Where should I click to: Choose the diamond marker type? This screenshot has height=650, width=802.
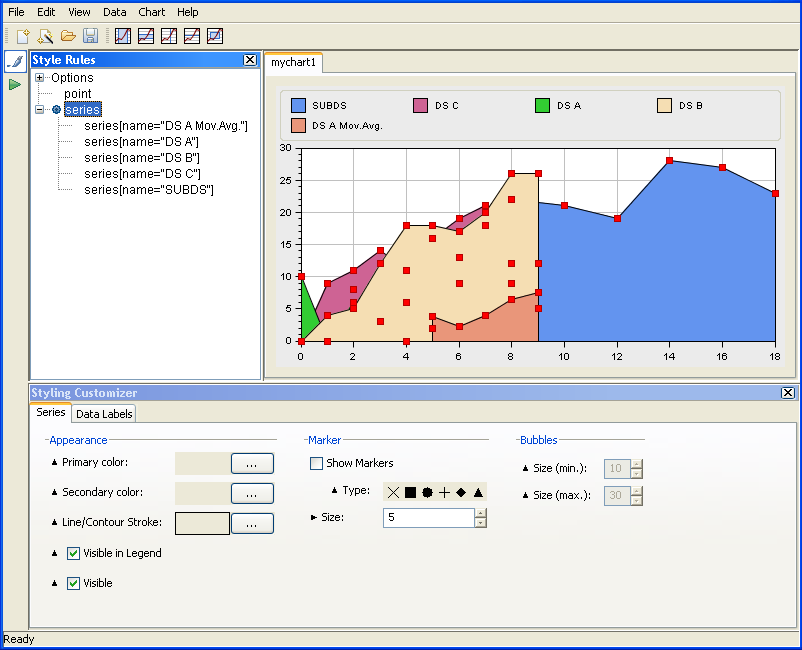click(x=461, y=492)
